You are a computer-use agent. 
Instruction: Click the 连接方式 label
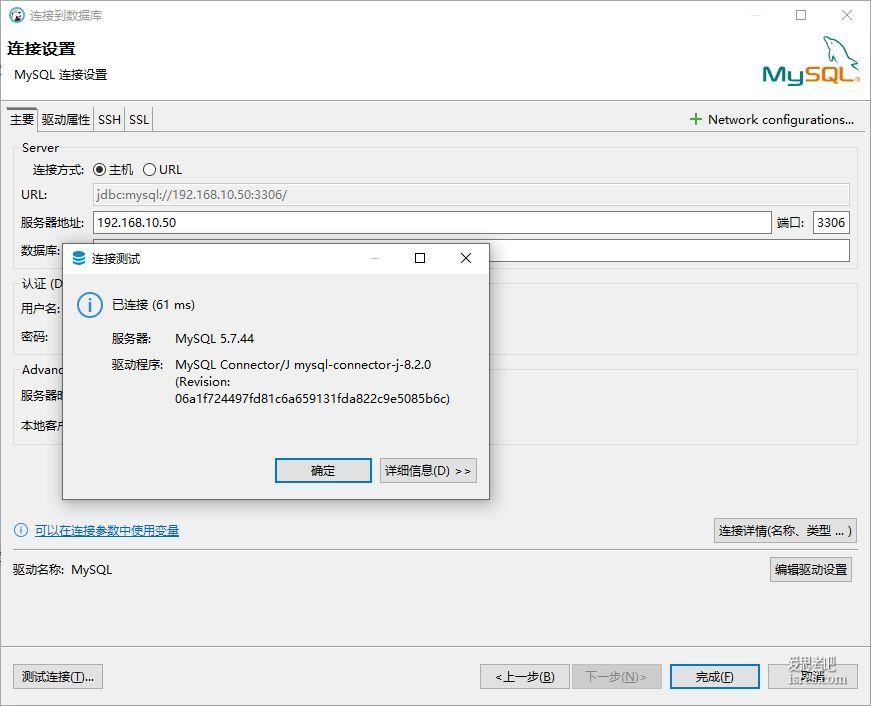58,169
